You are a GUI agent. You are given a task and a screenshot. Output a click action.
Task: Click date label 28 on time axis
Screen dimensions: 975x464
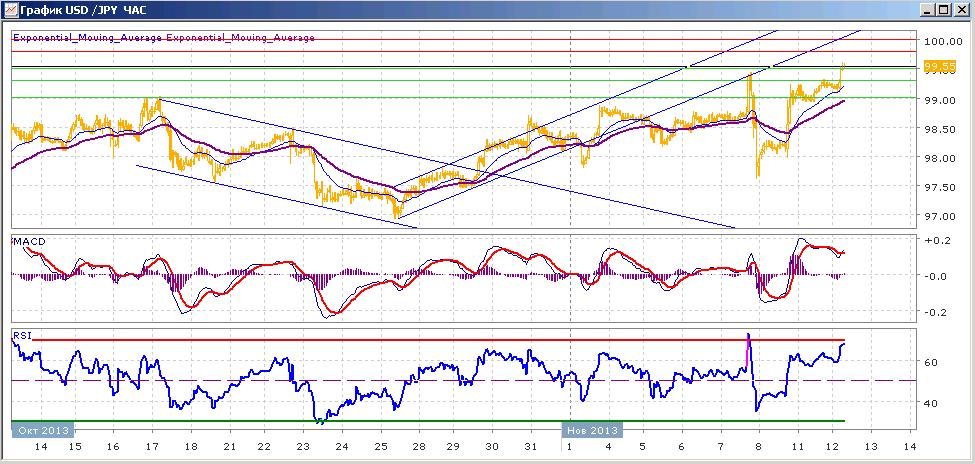tap(418, 447)
